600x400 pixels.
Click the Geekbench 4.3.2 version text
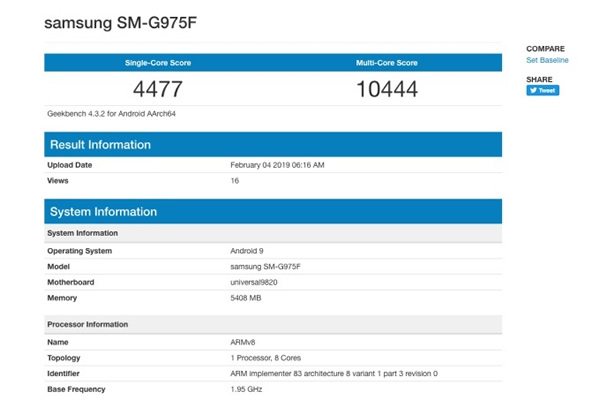pyautogui.click(x=106, y=113)
